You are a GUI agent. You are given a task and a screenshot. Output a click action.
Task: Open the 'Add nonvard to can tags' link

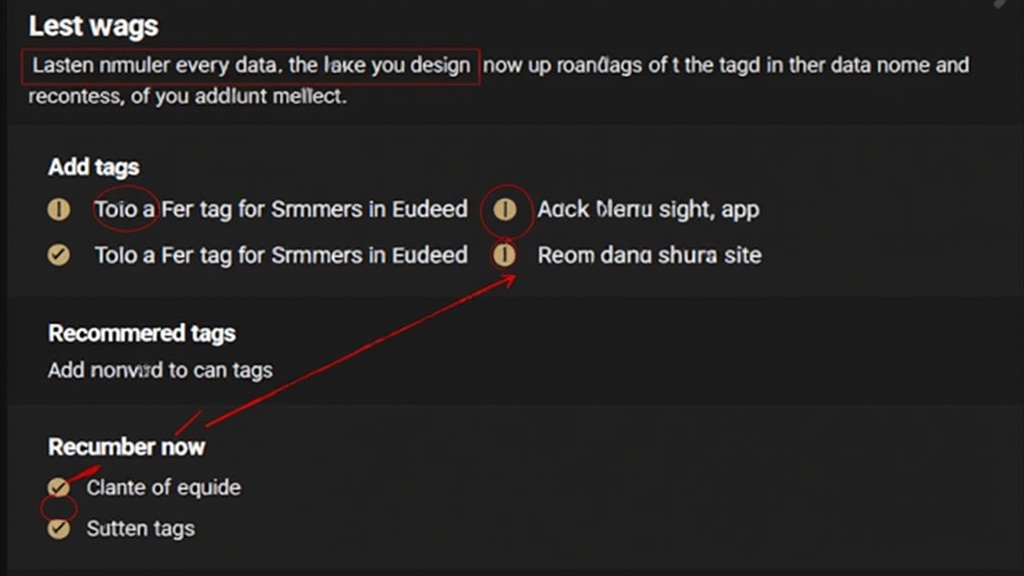click(x=160, y=370)
